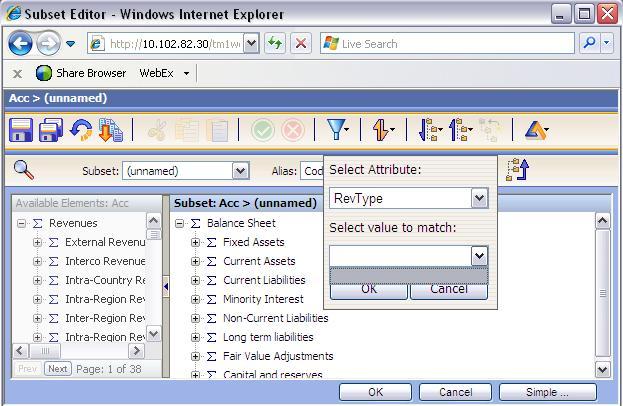Open the Live Search options dropdown
This screenshot has height=406, width=623.
[x=606, y=43]
